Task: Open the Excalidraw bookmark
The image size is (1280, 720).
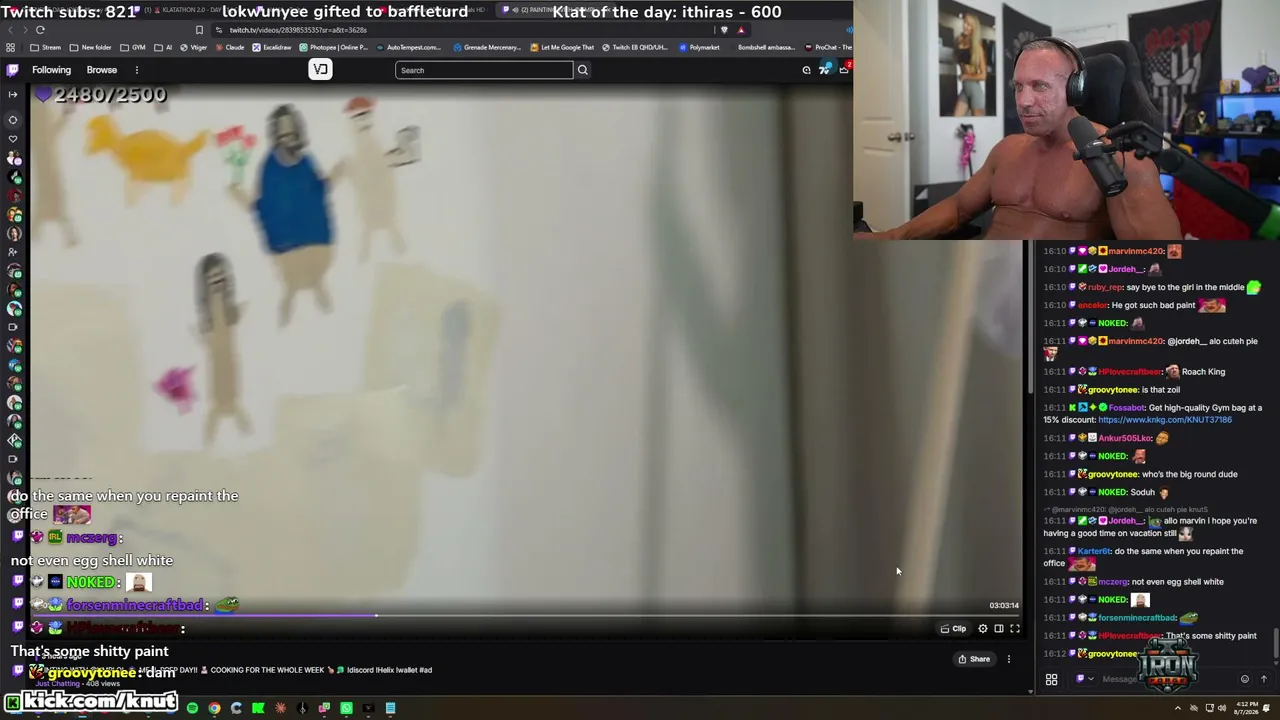Action: click(272, 47)
